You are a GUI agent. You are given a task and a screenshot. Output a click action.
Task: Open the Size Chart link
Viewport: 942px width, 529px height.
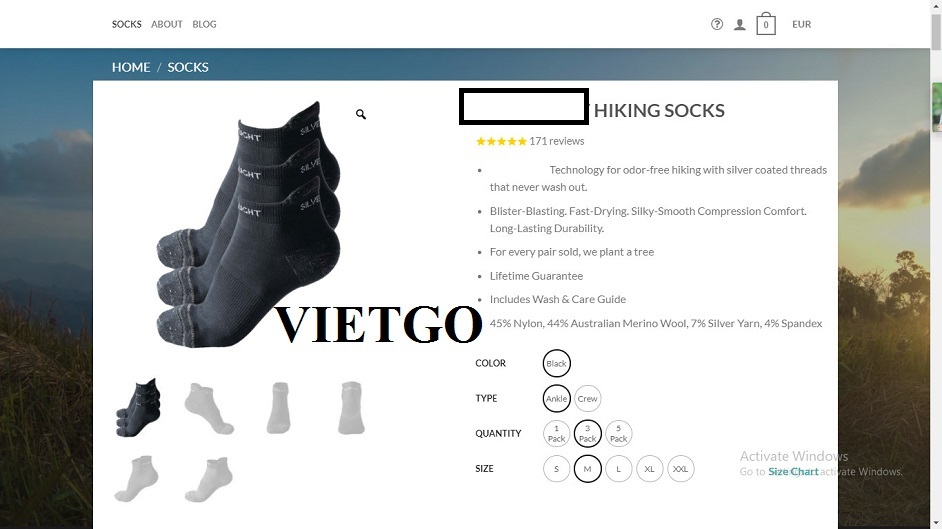click(x=793, y=471)
